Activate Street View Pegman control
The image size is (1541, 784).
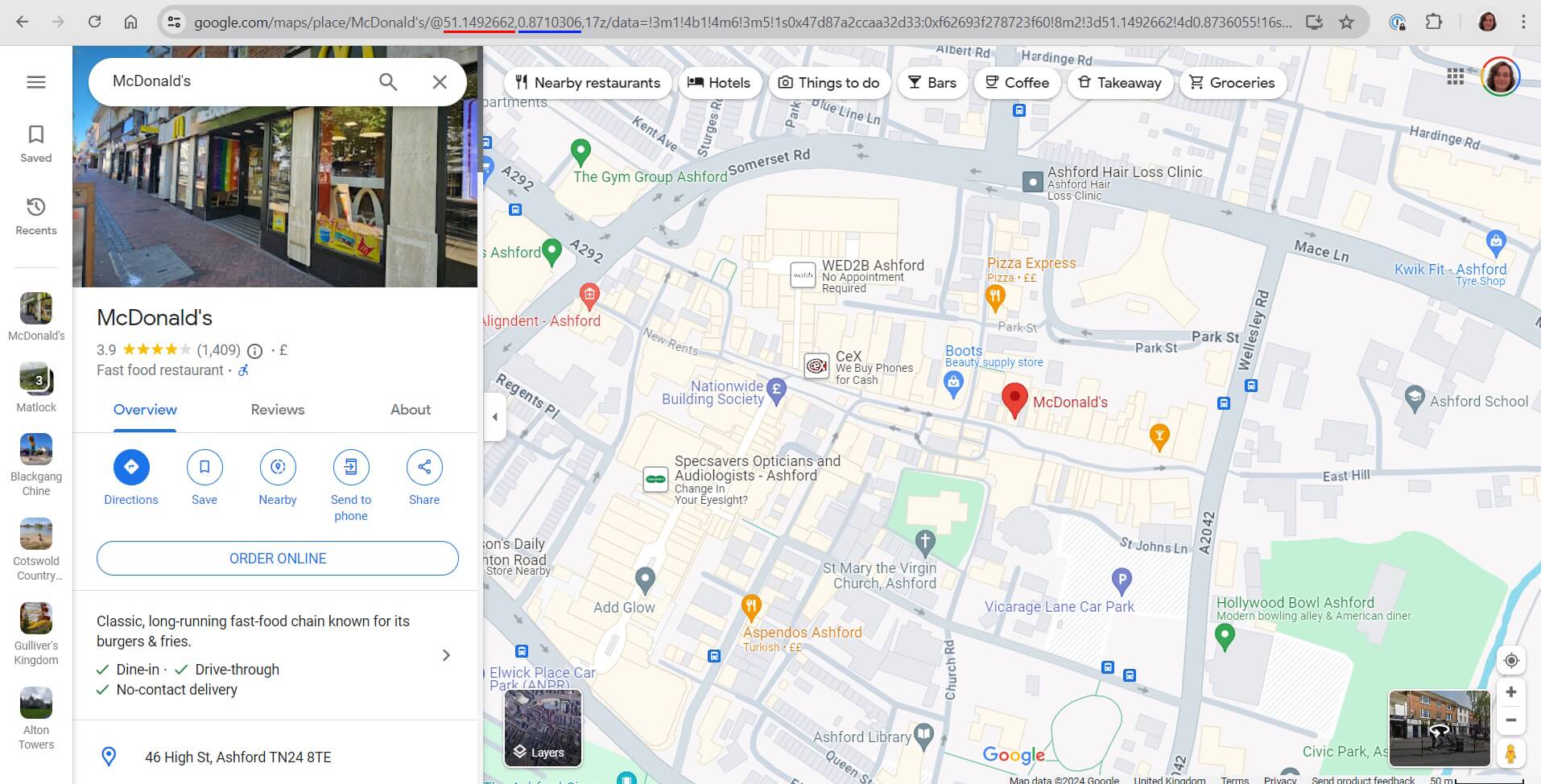(x=1511, y=753)
